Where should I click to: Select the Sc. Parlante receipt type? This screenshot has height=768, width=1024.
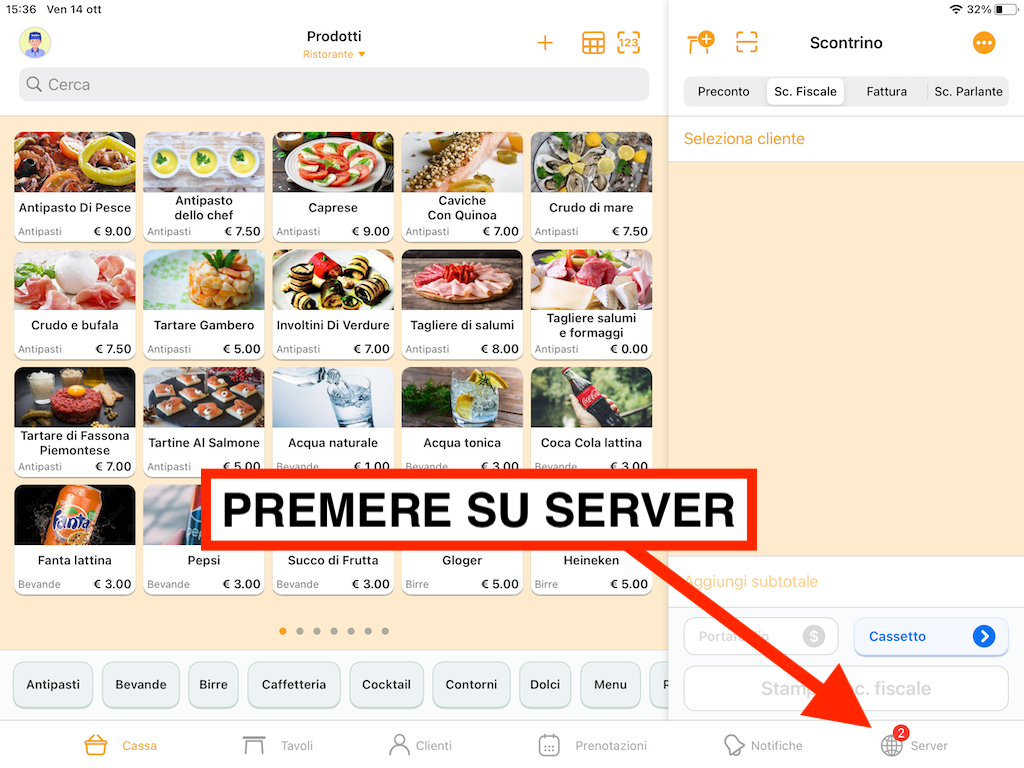(968, 91)
